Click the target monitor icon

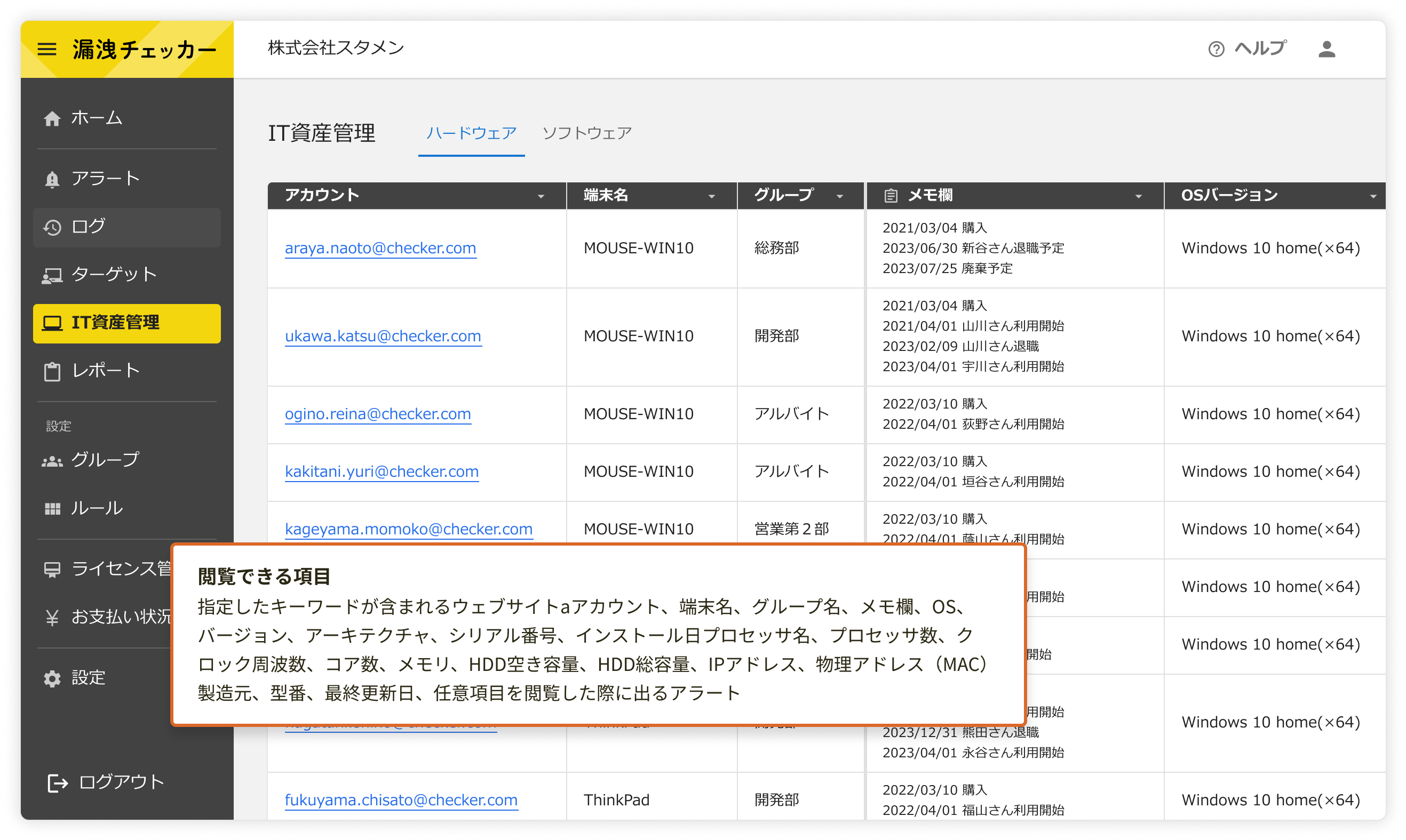52,275
